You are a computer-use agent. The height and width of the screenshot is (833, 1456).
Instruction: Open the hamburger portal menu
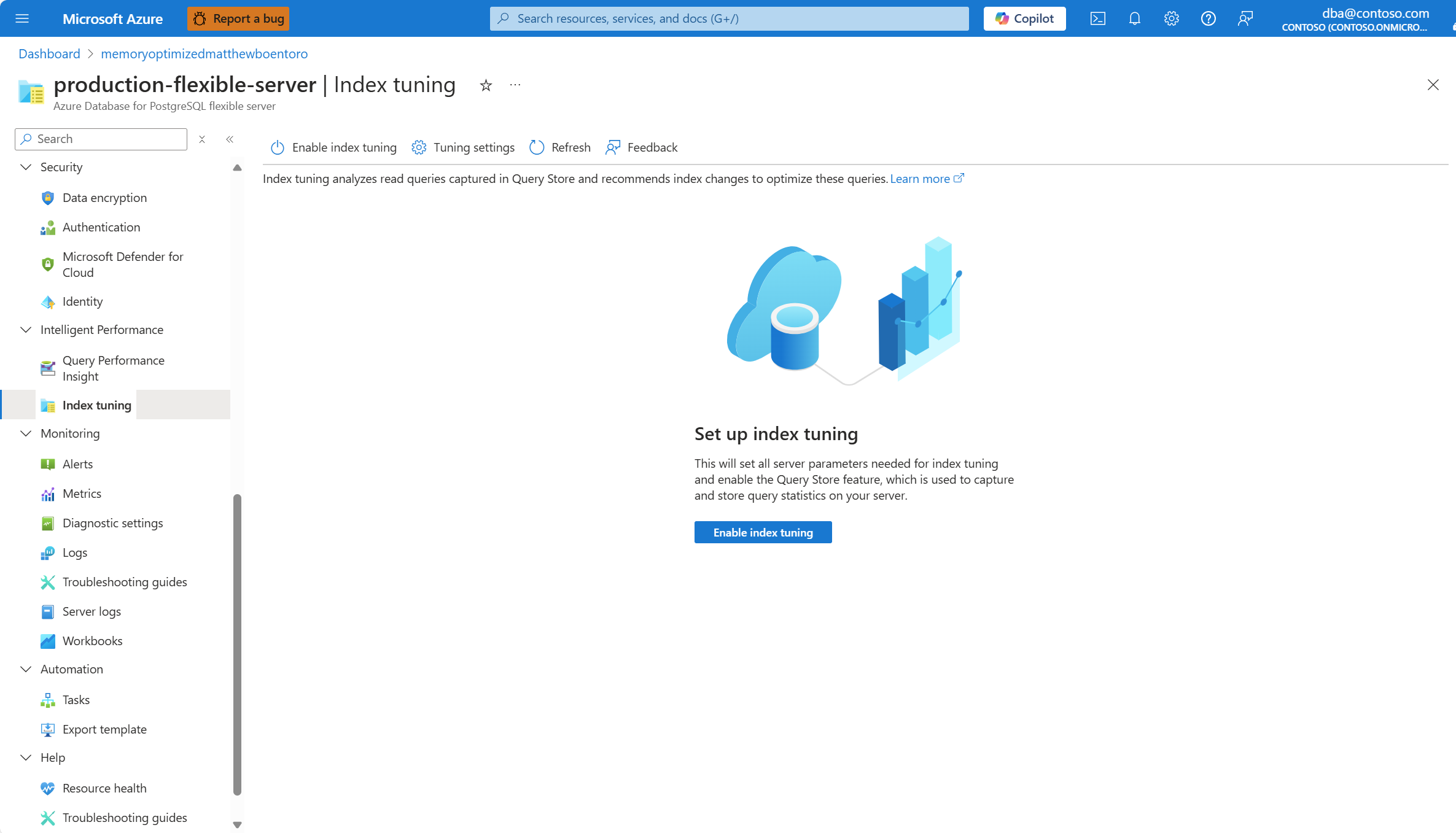[x=22, y=18]
